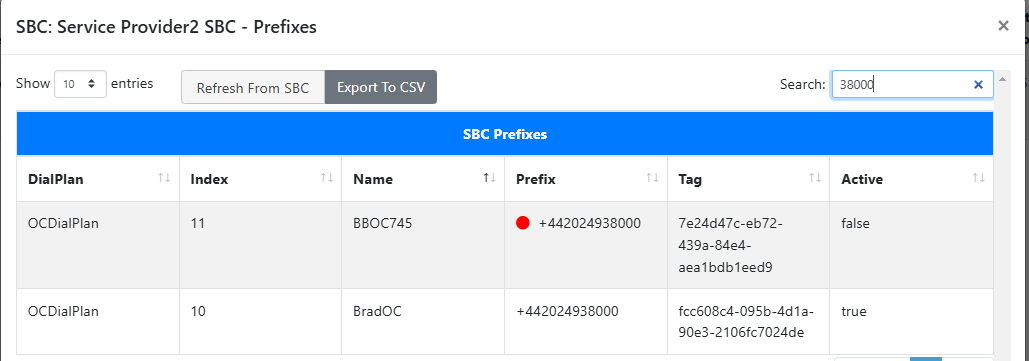
Task: Click the SBC Prefixes blue header bar
Action: 505,134
